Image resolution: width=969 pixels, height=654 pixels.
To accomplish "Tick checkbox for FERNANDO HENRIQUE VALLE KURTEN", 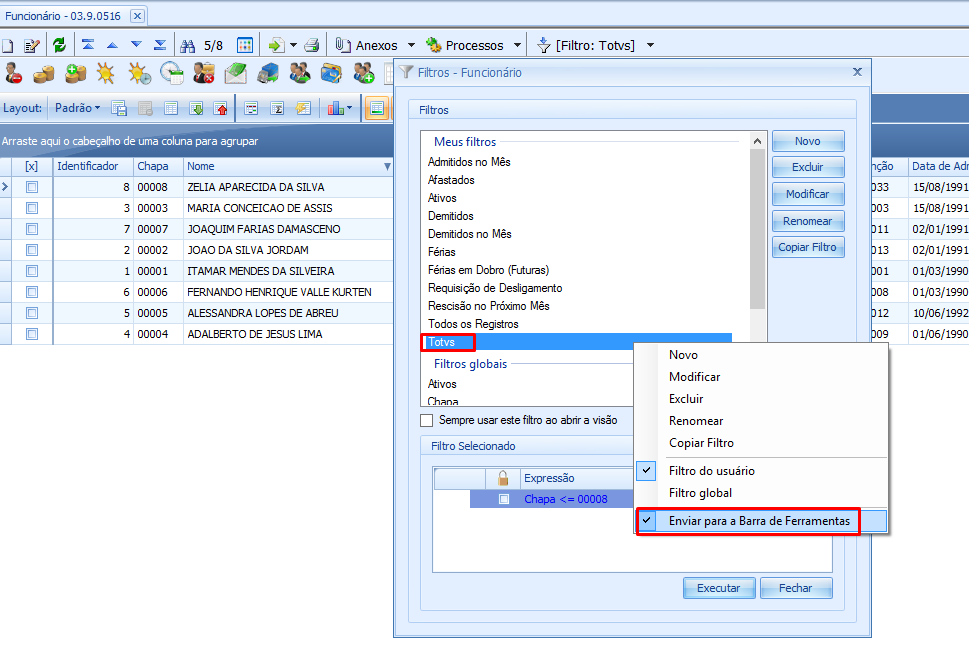I will click(x=32, y=292).
